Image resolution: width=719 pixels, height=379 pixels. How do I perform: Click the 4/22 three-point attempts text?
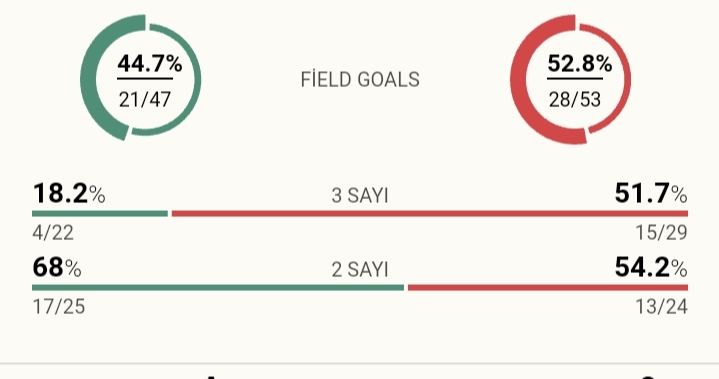click(x=53, y=233)
